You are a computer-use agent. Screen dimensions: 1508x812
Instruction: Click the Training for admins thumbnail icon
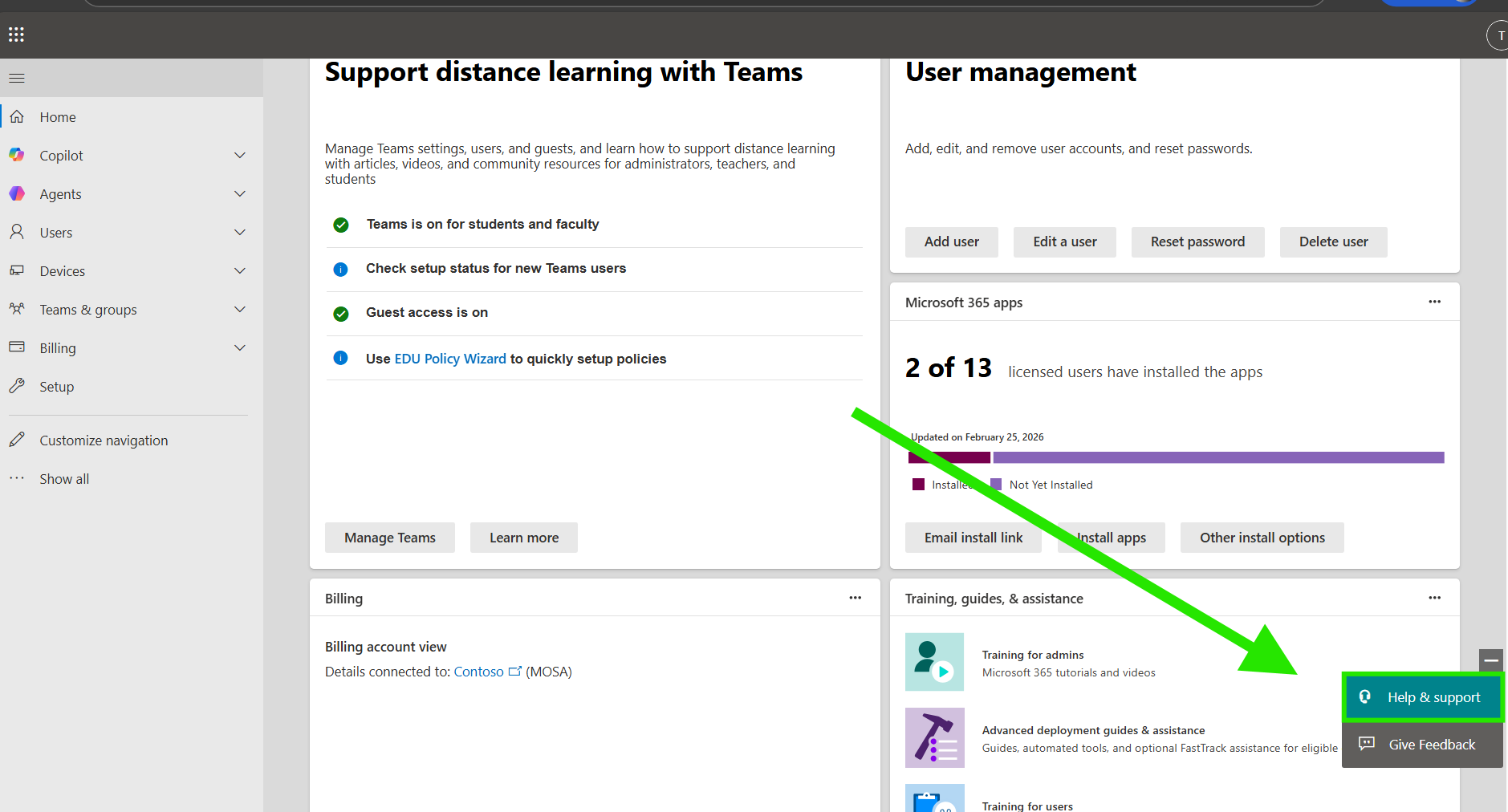935,662
